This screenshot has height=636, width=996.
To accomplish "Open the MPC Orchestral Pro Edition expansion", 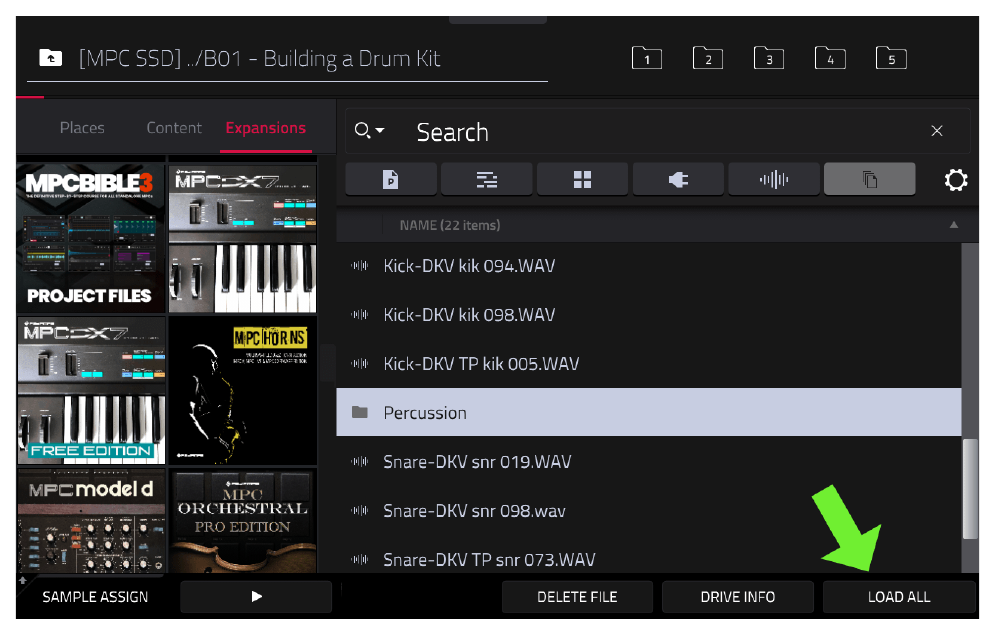I will pos(243,521).
